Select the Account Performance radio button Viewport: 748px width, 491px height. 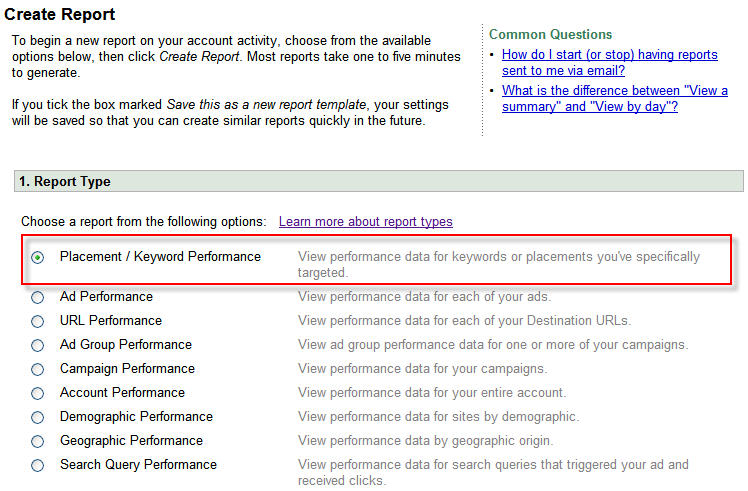click(x=38, y=393)
